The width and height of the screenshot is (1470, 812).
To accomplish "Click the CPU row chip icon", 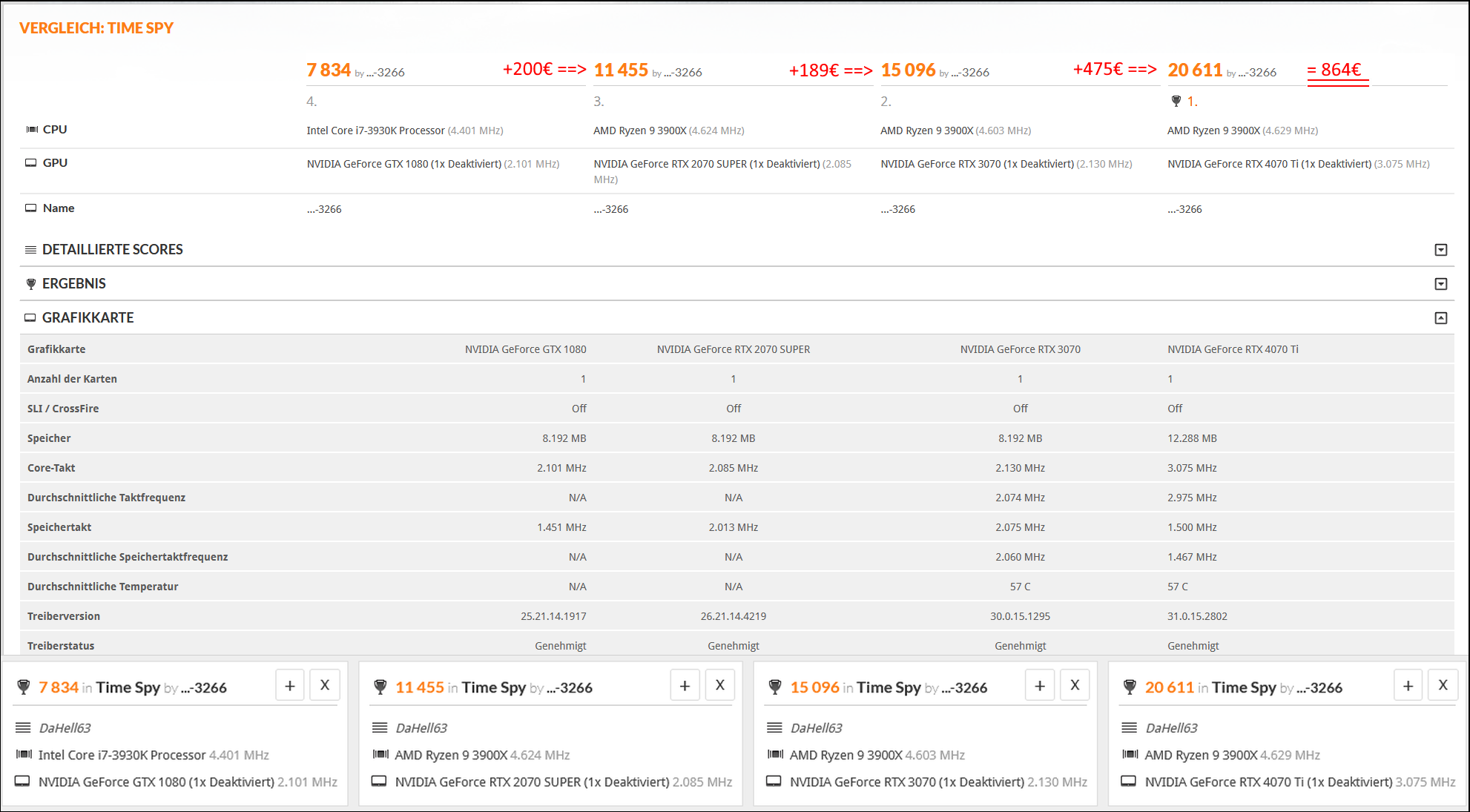I will [32, 129].
